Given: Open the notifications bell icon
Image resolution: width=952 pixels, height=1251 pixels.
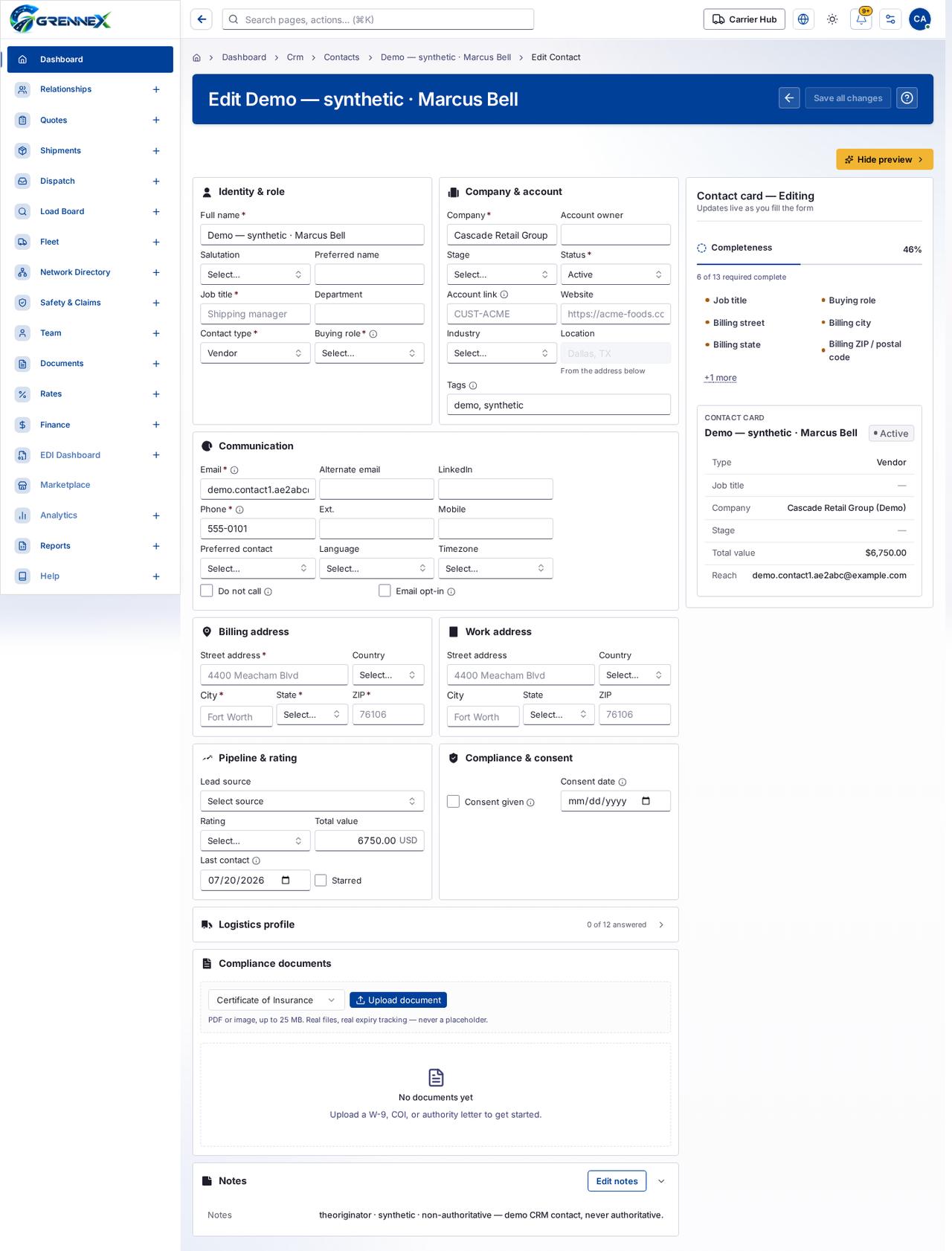Looking at the screenshot, I should 861,19.
